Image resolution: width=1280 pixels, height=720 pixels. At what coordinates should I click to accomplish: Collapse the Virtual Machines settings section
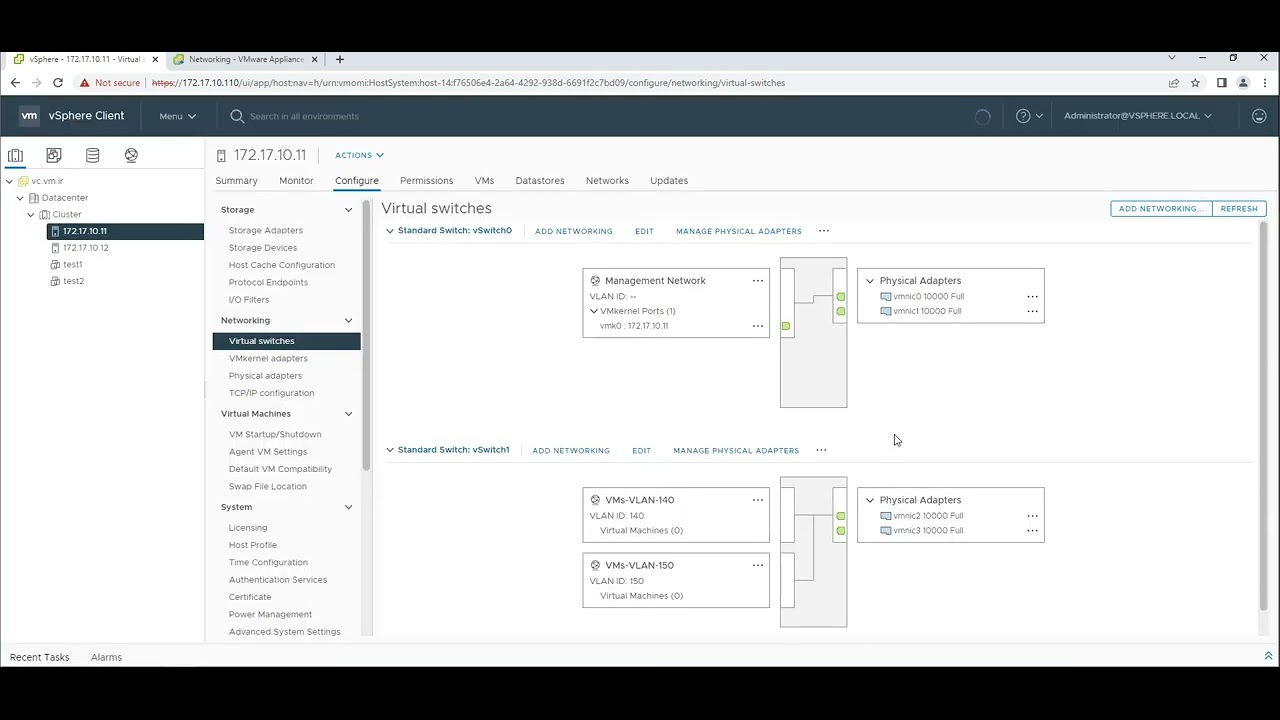pyautogui.click(x=348, y=414)
